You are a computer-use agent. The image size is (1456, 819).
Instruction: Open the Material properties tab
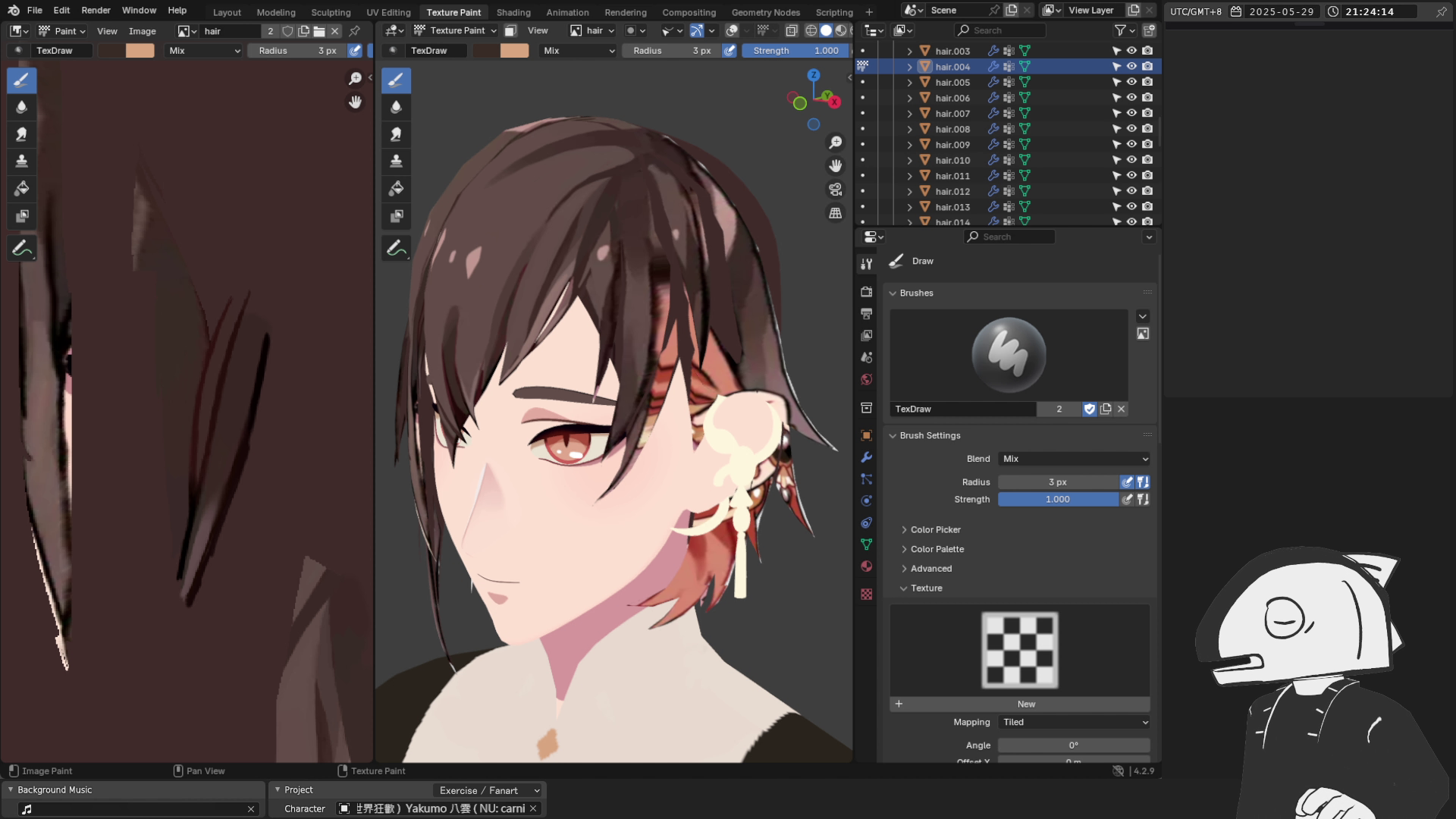tap(866, 566)
